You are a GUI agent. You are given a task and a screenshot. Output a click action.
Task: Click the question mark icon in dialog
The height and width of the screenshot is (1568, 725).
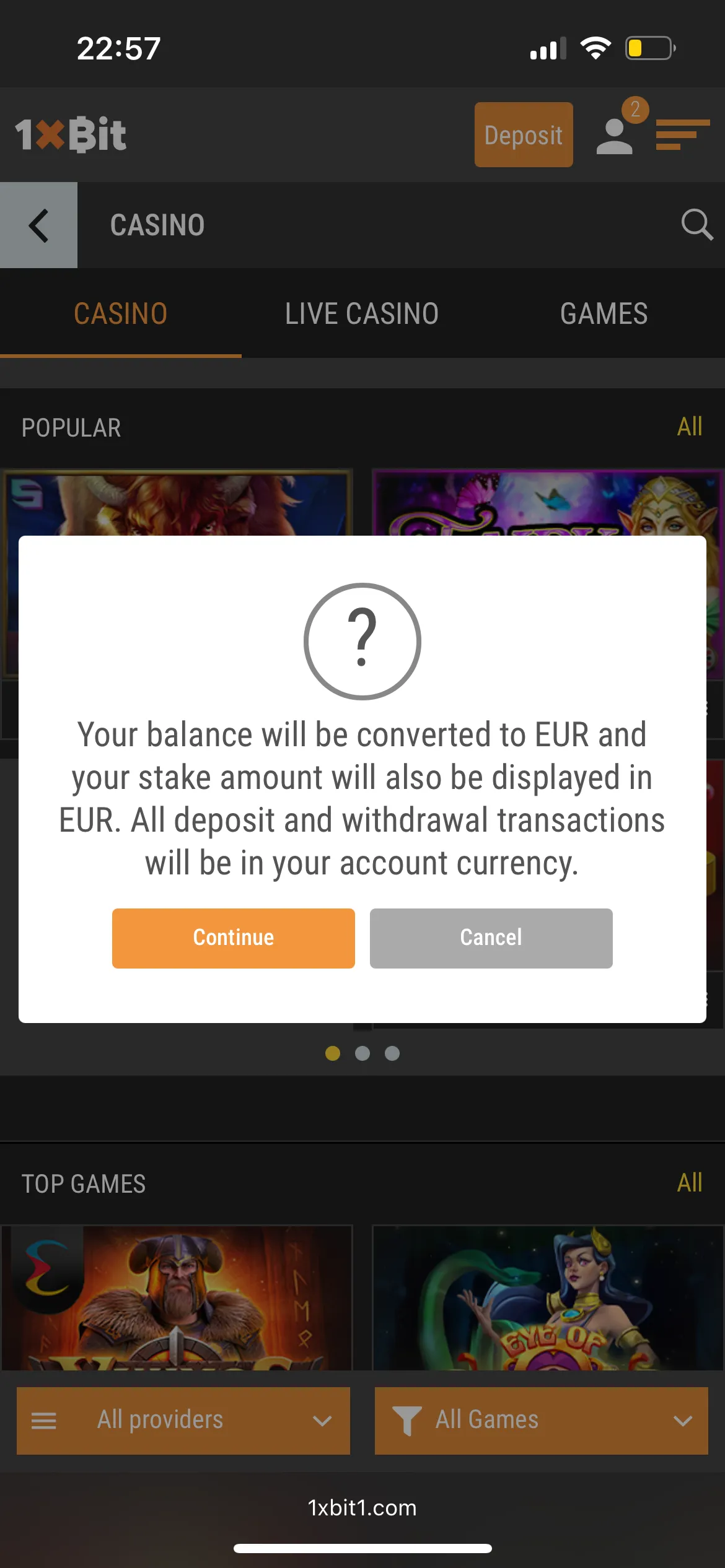point(362,642)
